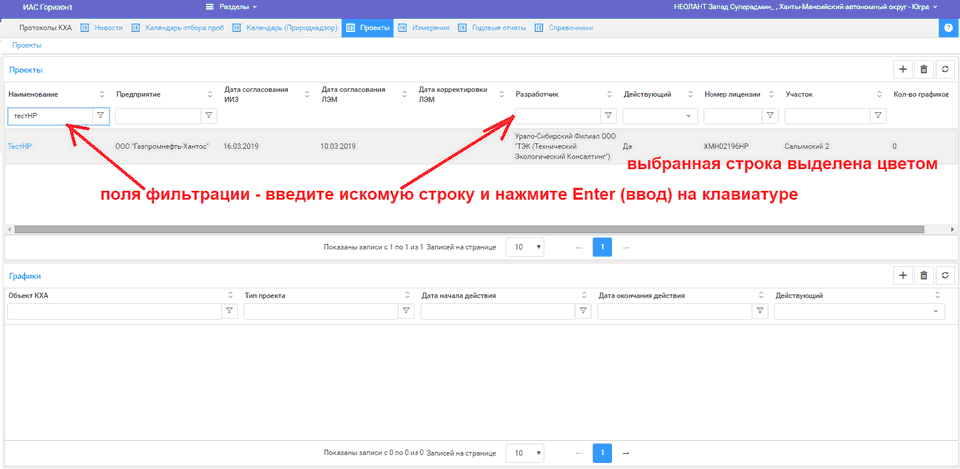The image size is (960, 469).
Task: Apply filter icon for Предприятие column
Action: point(209,116)
